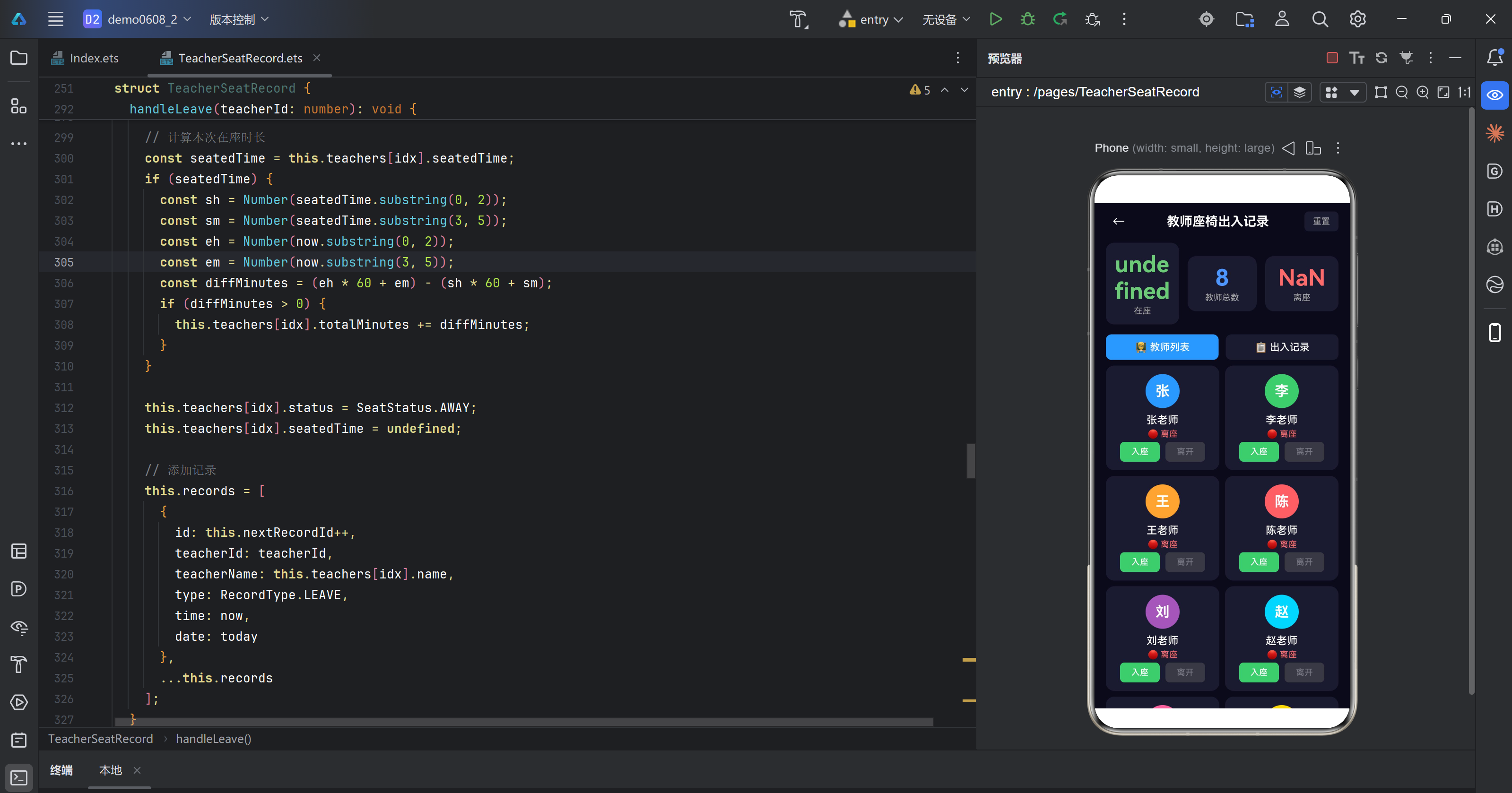This screenshot has width=1512, height=793.
Task: Click the build hammer icon in toolbar
Action: click(x=798, y=19)
